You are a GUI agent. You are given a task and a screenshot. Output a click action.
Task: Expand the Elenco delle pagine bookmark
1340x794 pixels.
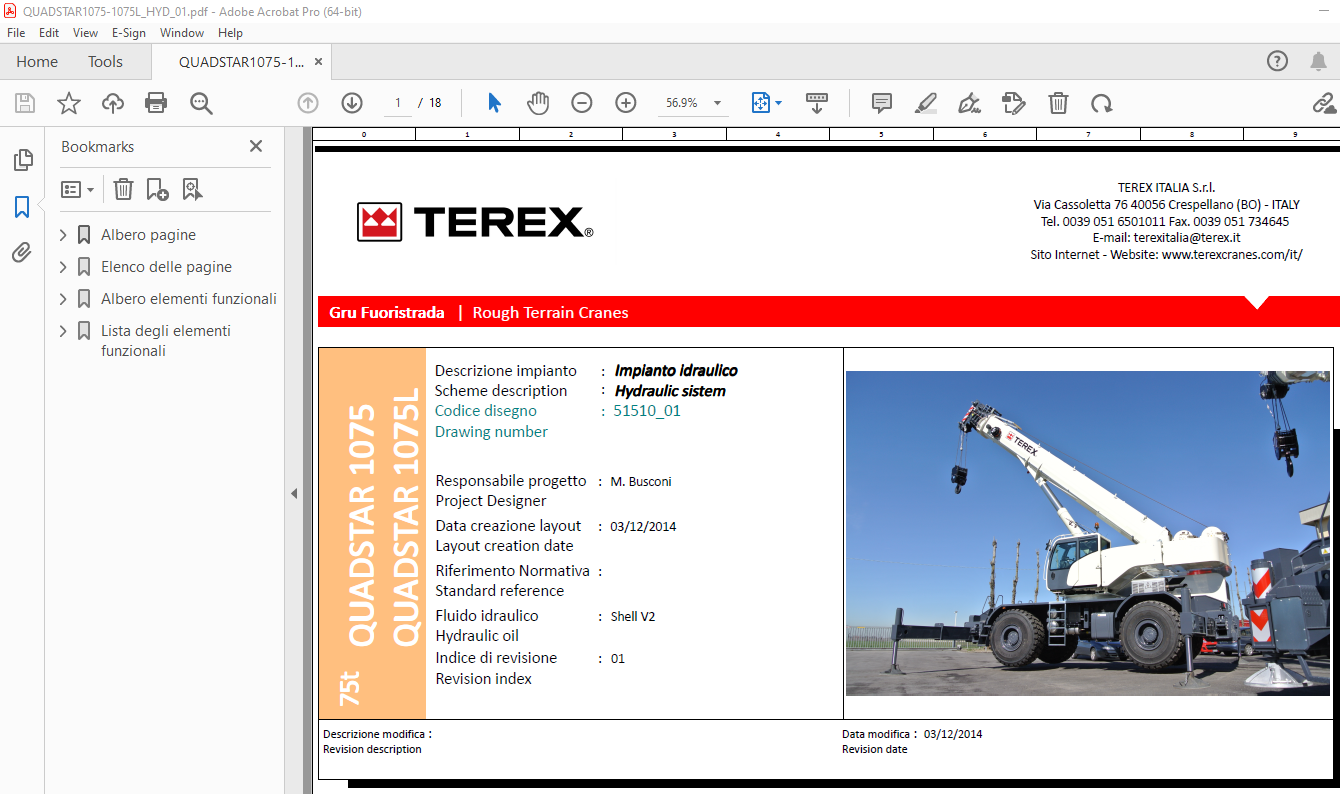63,267
